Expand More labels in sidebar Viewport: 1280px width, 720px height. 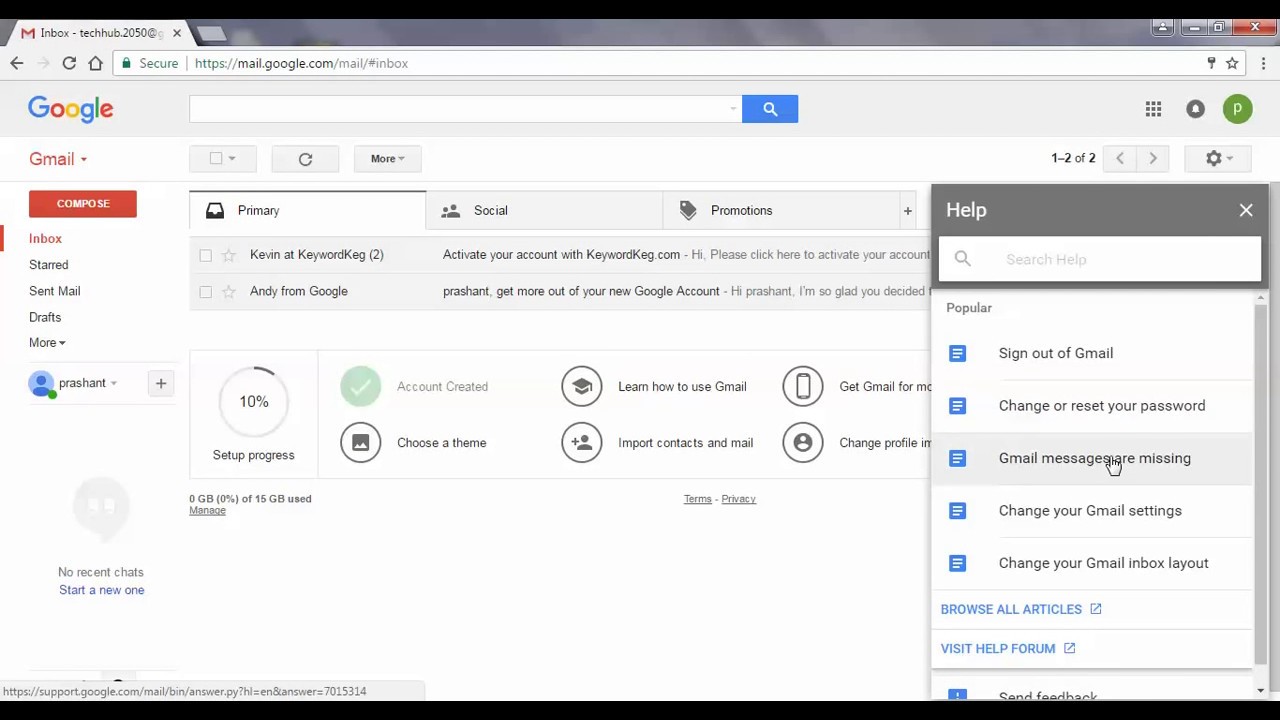point(47,343)
